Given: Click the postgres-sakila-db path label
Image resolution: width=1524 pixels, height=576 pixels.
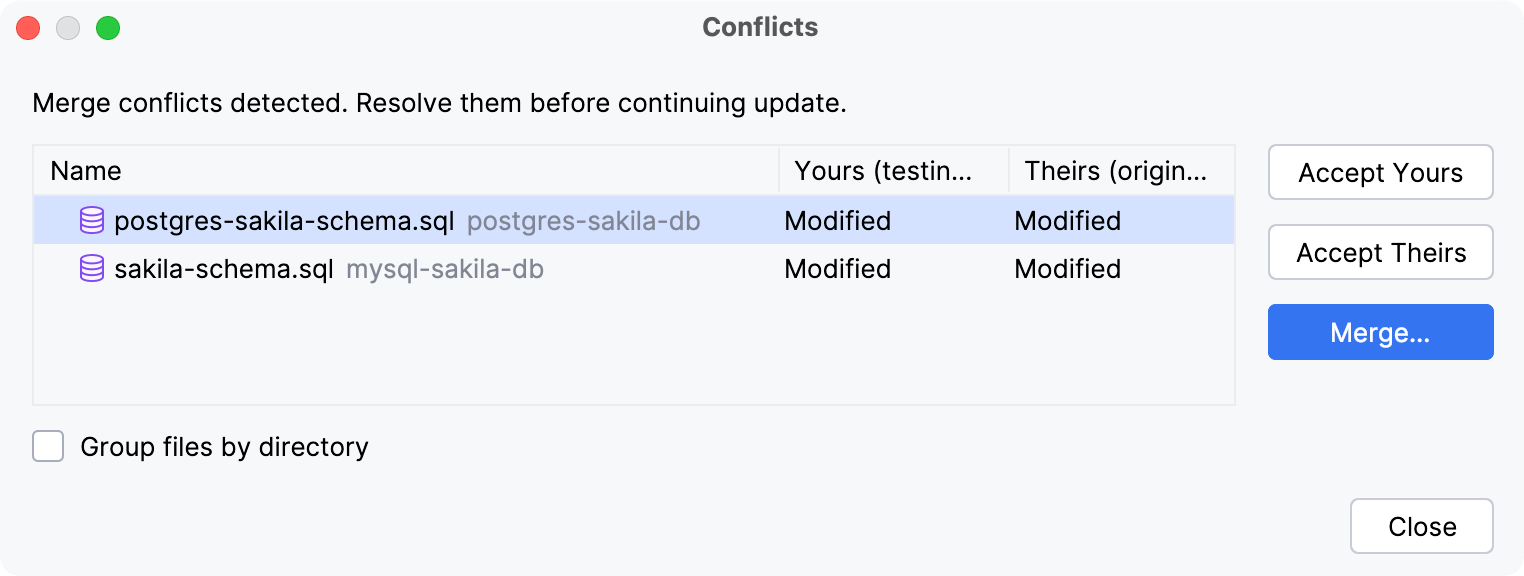Looking at the screenshot, I should (x=585, y=221).
